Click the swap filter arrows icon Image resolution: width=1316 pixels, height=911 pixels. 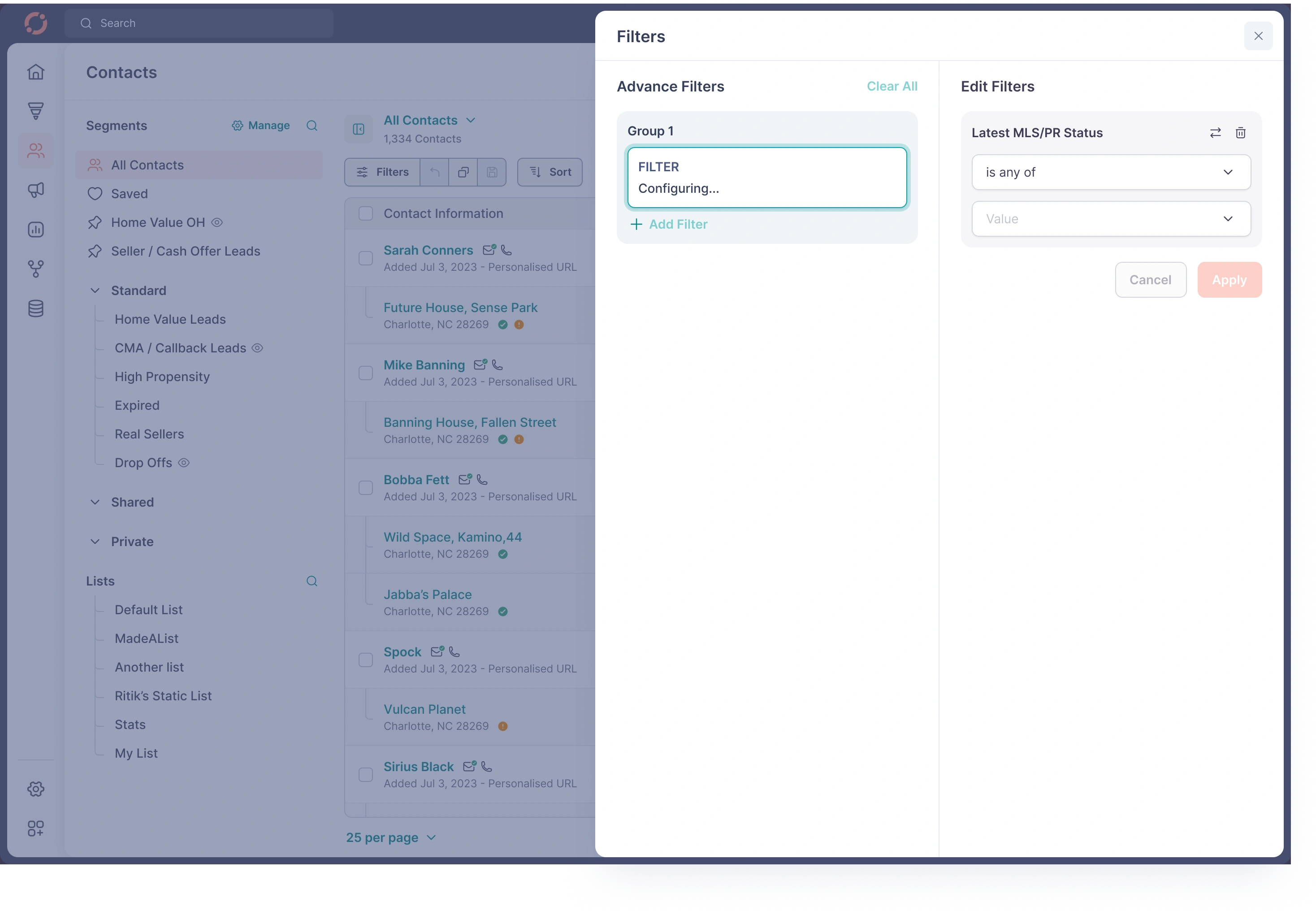(1215, 133)
